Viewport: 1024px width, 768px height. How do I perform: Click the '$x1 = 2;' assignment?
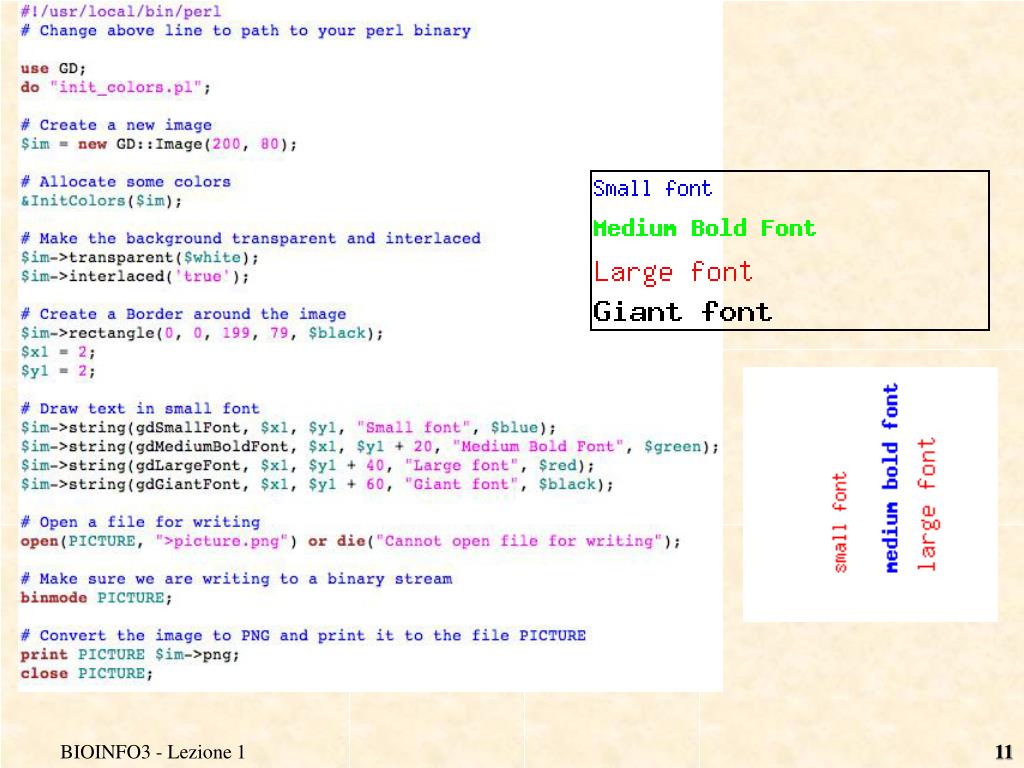click(58, 352)
